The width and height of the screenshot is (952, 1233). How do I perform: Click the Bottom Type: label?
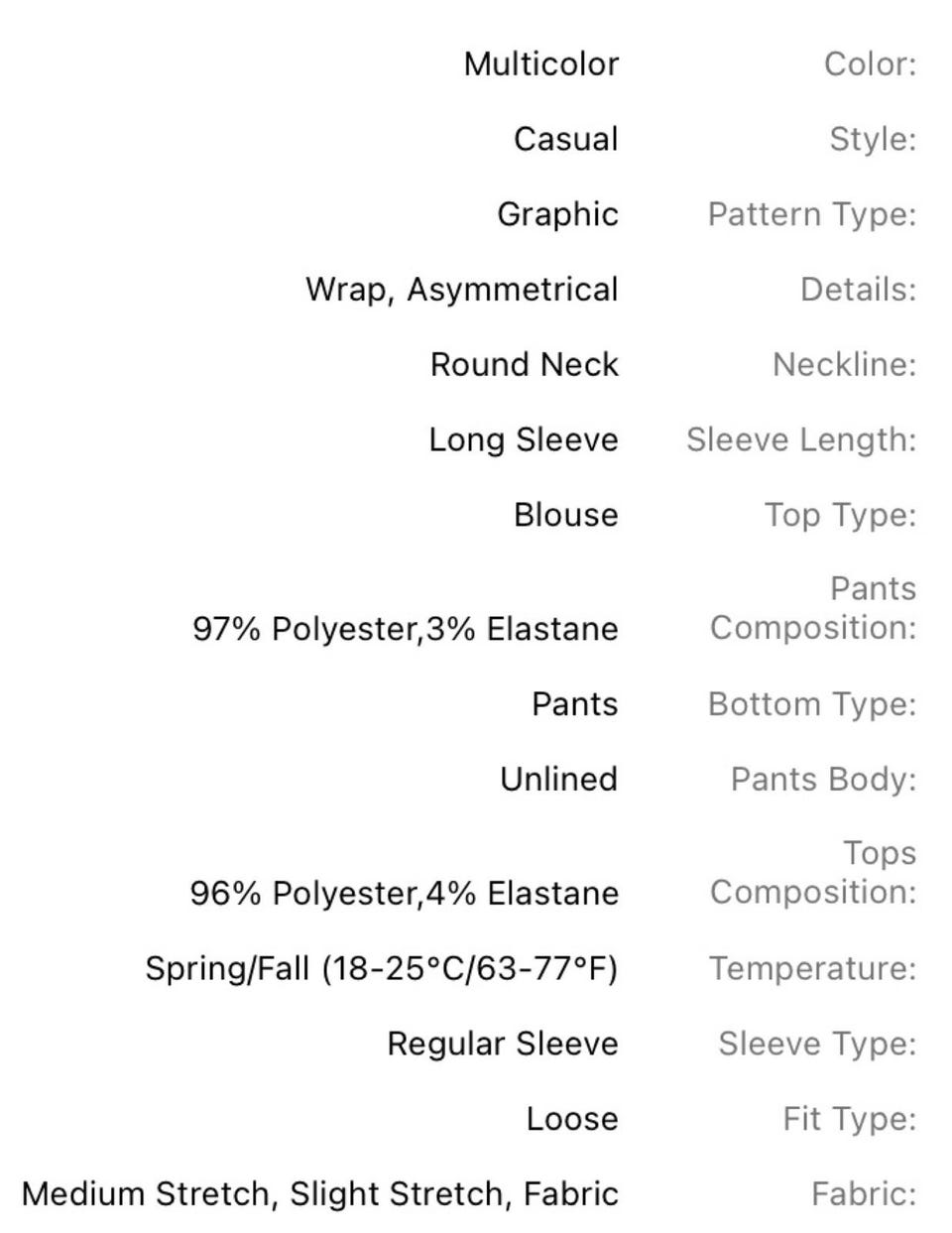click(x=811, y=704)
